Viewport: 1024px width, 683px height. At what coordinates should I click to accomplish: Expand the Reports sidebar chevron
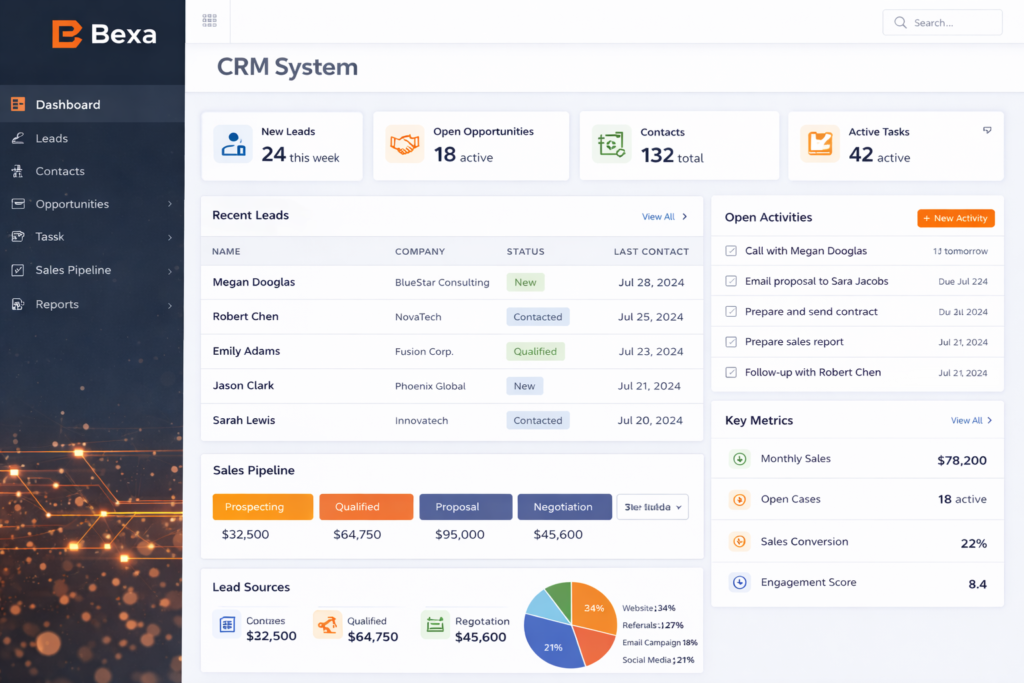170,305
